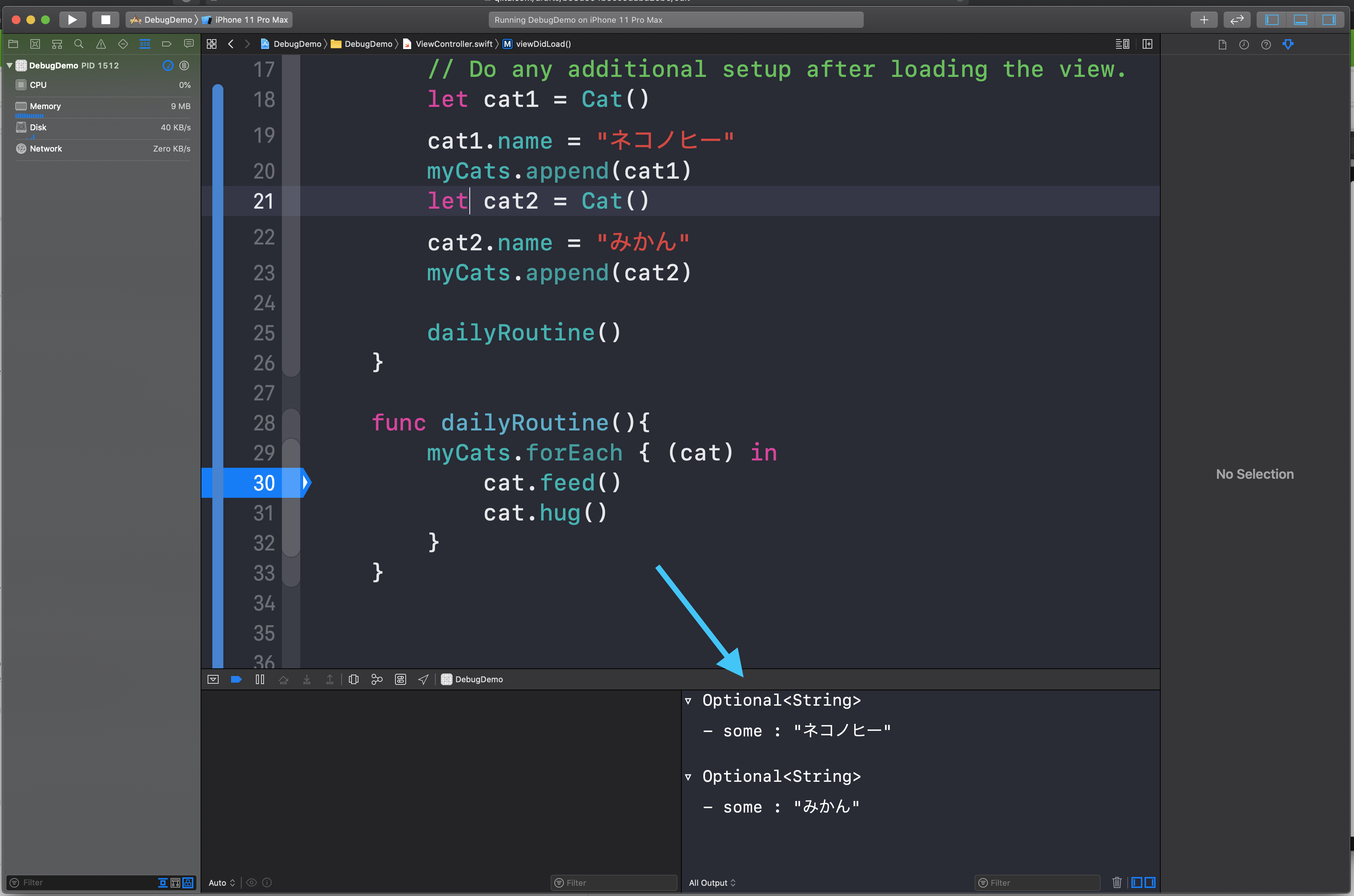Show the Find navigator via magnifier icon
Image resolution: width=1354 pixels, height=896 pixels.
click(79, 44)
